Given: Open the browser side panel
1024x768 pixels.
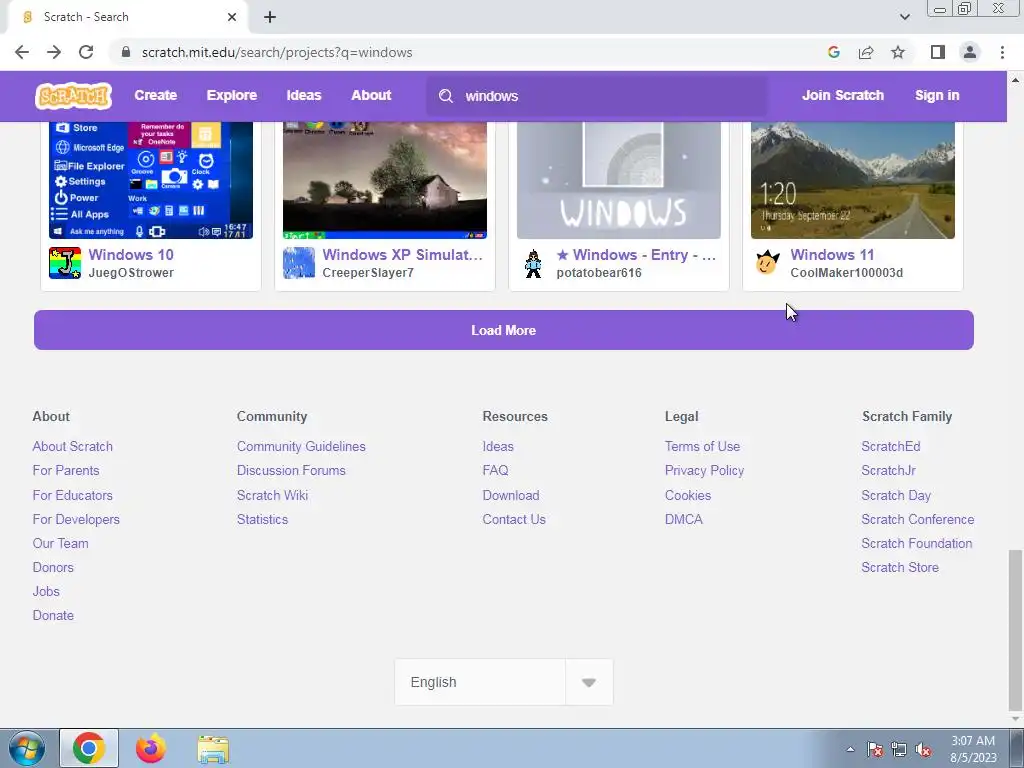Looking at the screenshot, I should tap(938, 52).
